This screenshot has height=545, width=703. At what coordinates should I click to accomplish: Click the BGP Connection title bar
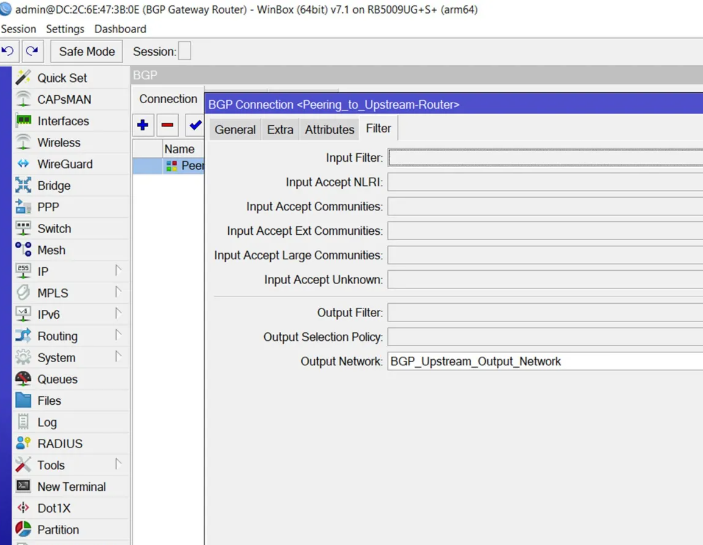pyautogui.click(x=454, y=104)
